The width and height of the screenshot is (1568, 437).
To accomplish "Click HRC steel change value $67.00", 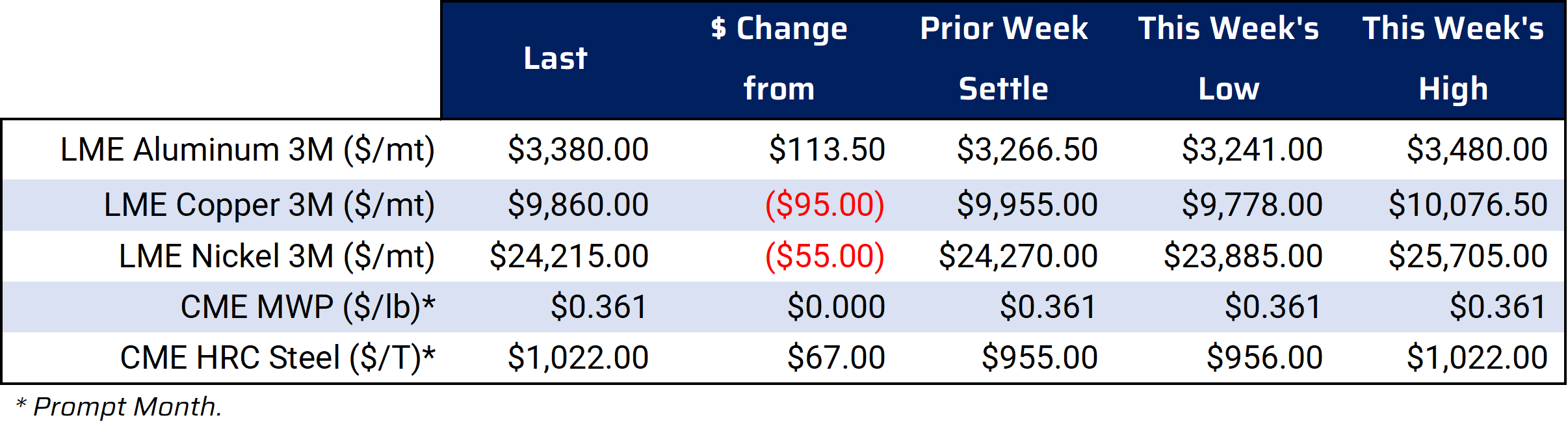I will (x=836, y=358).
